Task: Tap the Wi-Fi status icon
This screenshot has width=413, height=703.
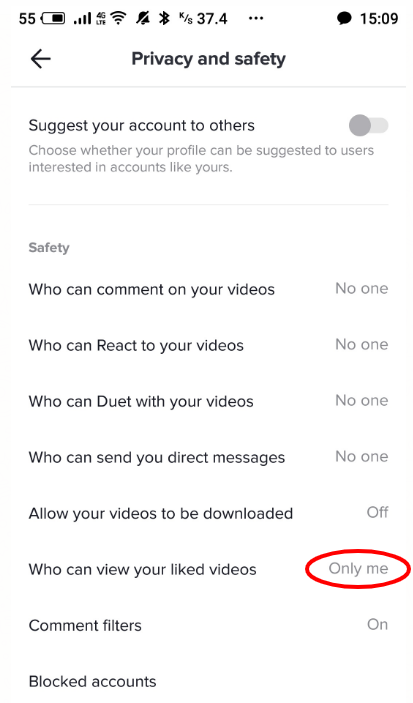Action: click(118, 18)
